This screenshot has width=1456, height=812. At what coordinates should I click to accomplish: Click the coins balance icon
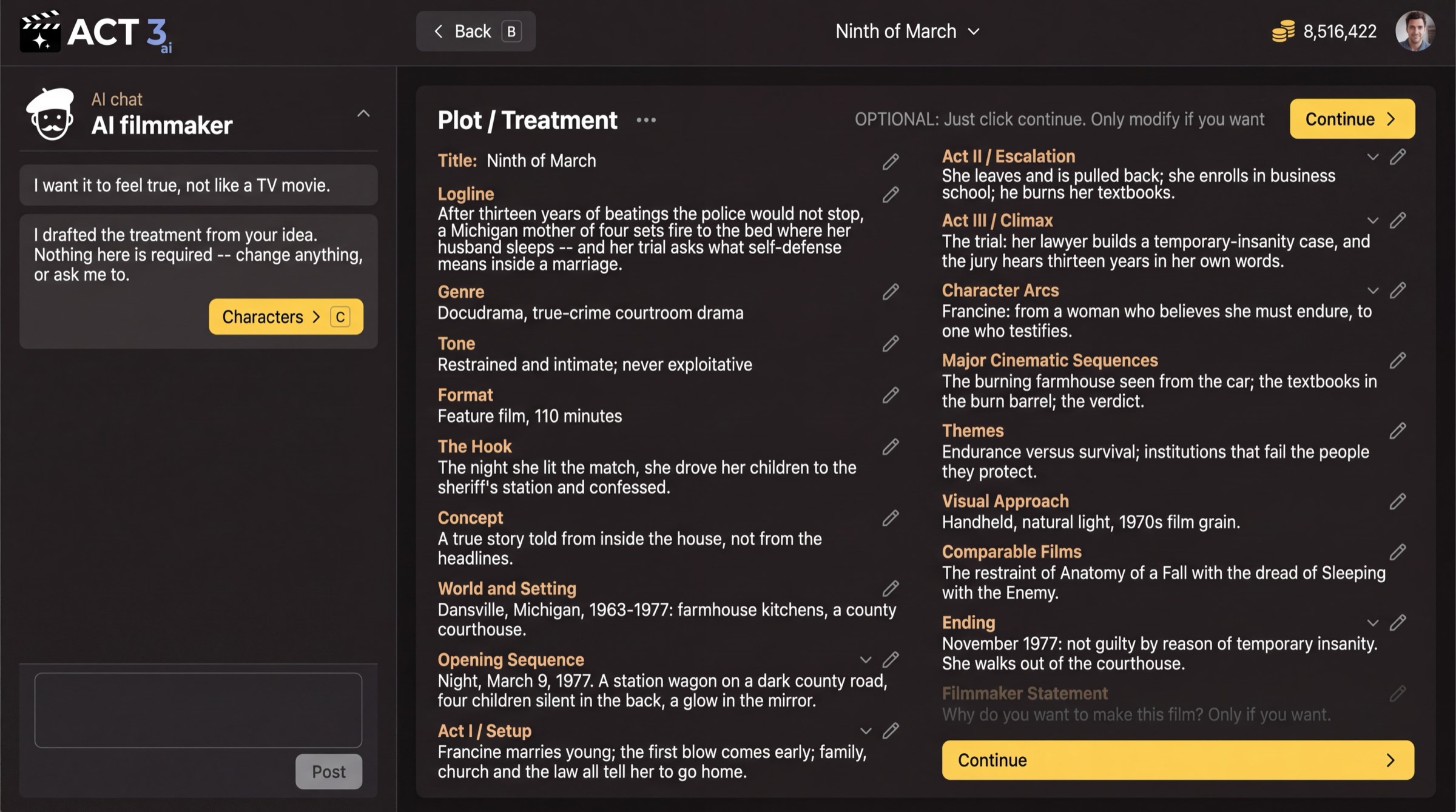1283,32
